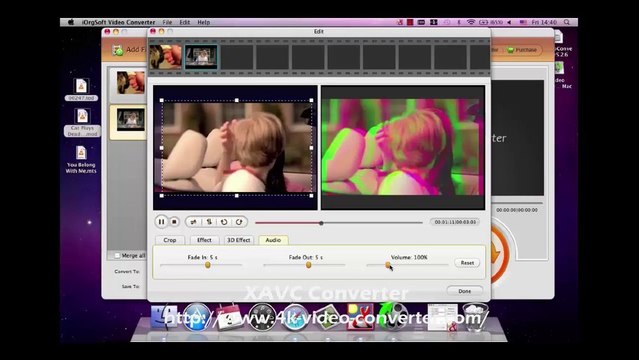
Task: Open Safari from the Dock
Action: click(x=295, y=317)
